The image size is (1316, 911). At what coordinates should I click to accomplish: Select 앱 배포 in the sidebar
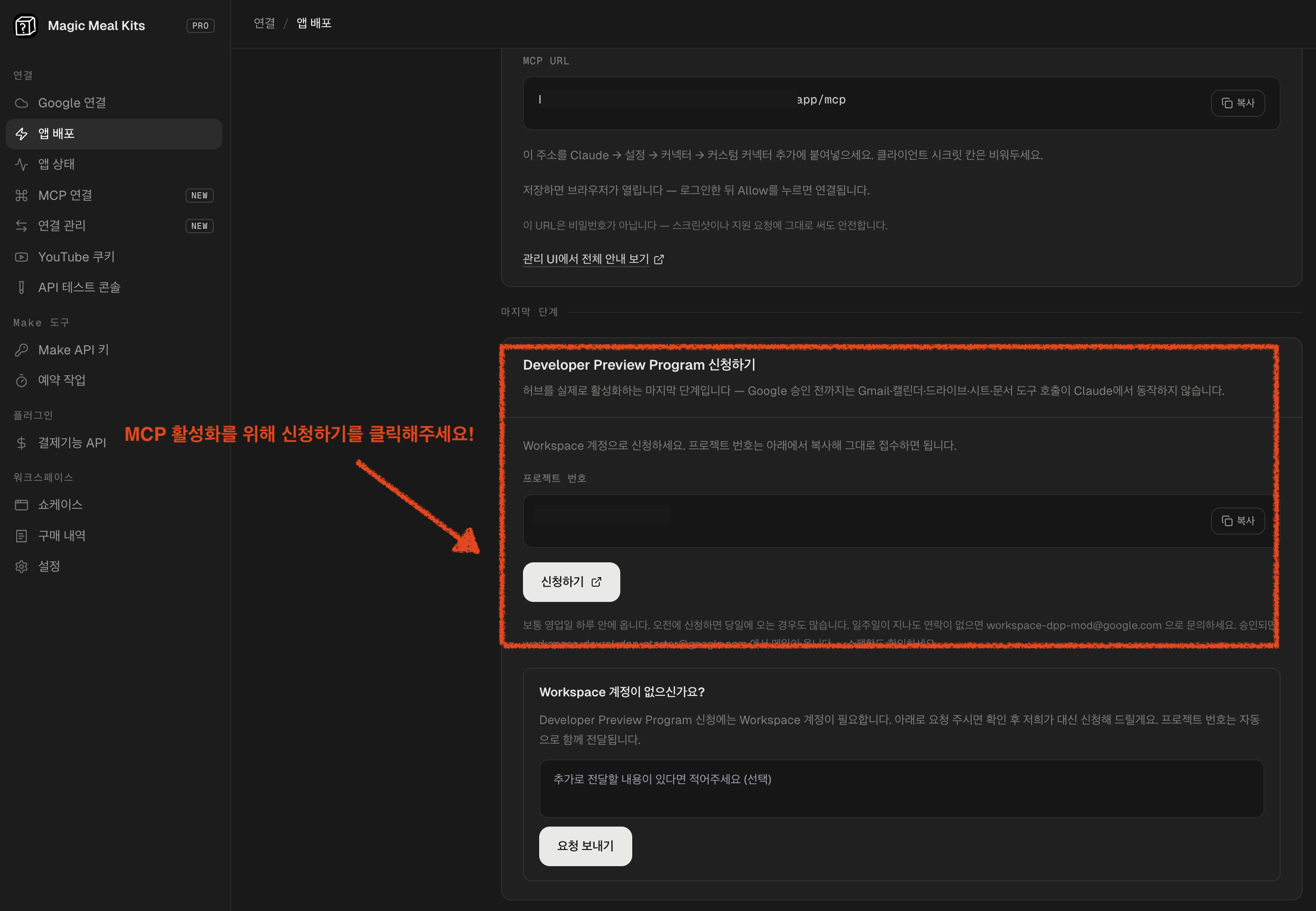(114, 134)
